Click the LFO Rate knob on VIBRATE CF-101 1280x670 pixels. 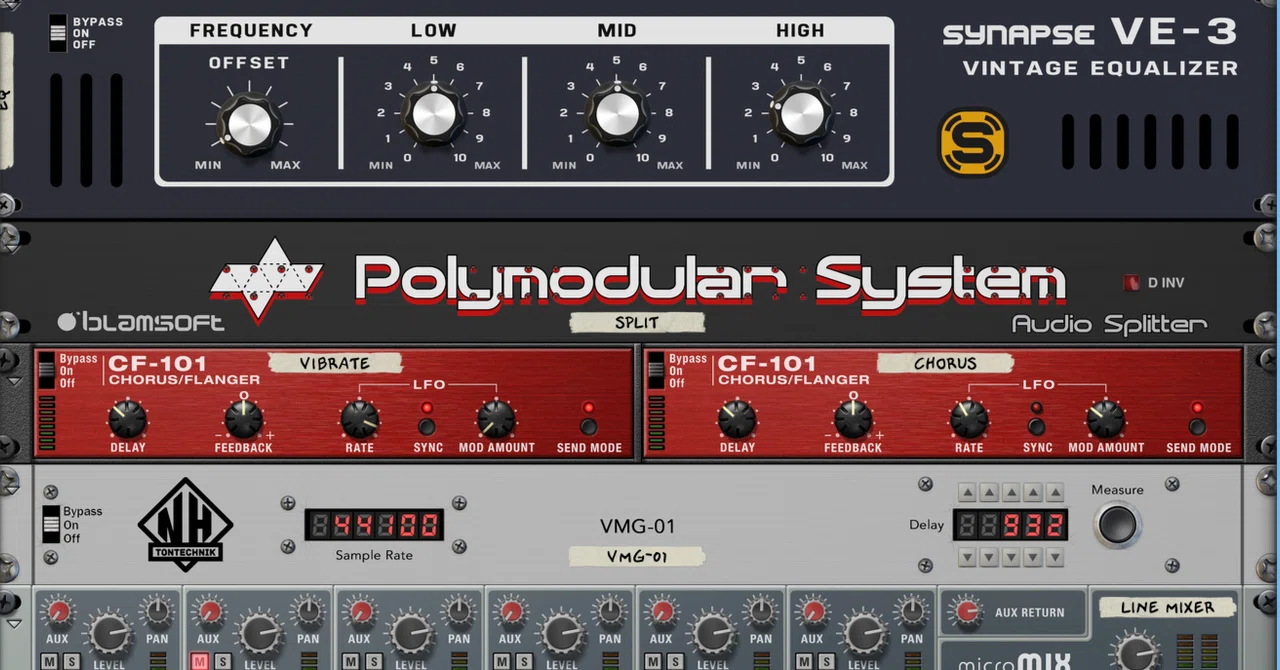point(360,419)
